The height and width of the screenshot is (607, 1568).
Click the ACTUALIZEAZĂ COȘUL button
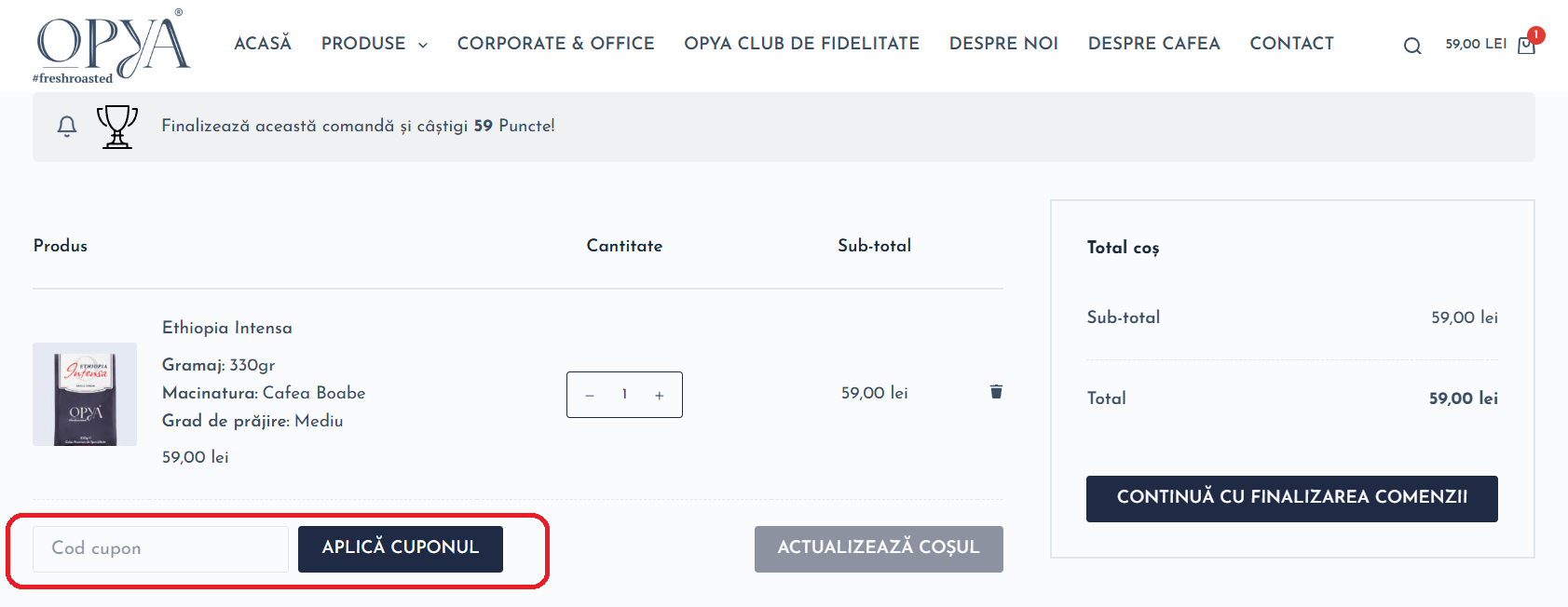click(878, 548)
